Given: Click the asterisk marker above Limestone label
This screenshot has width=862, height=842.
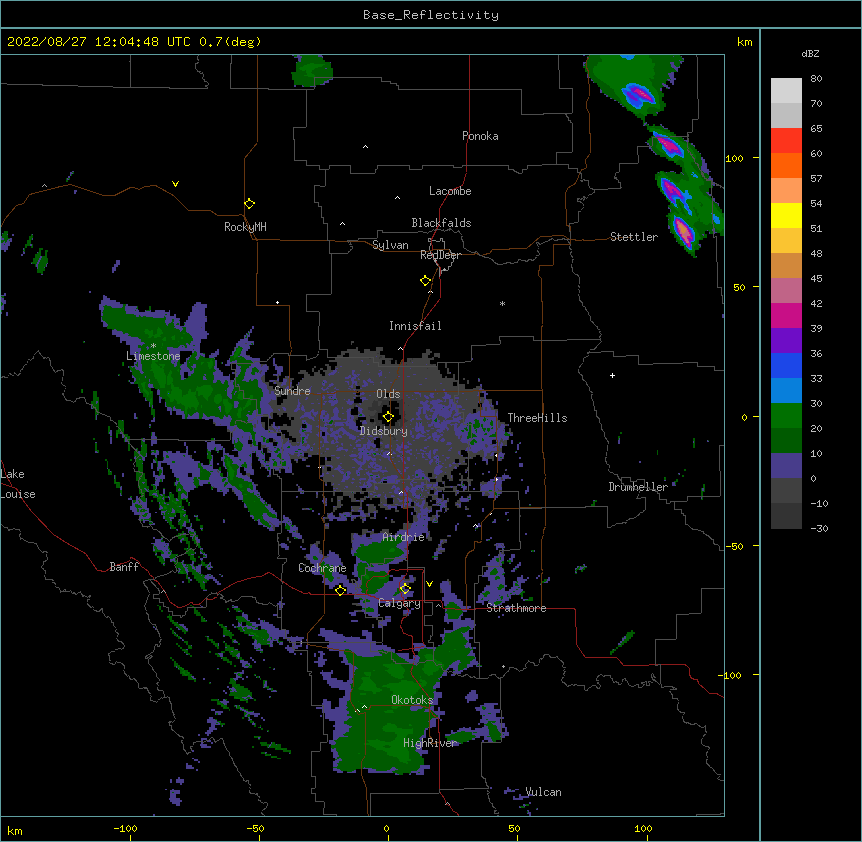Looking at the screenshot, I should (x=153, y=346).
